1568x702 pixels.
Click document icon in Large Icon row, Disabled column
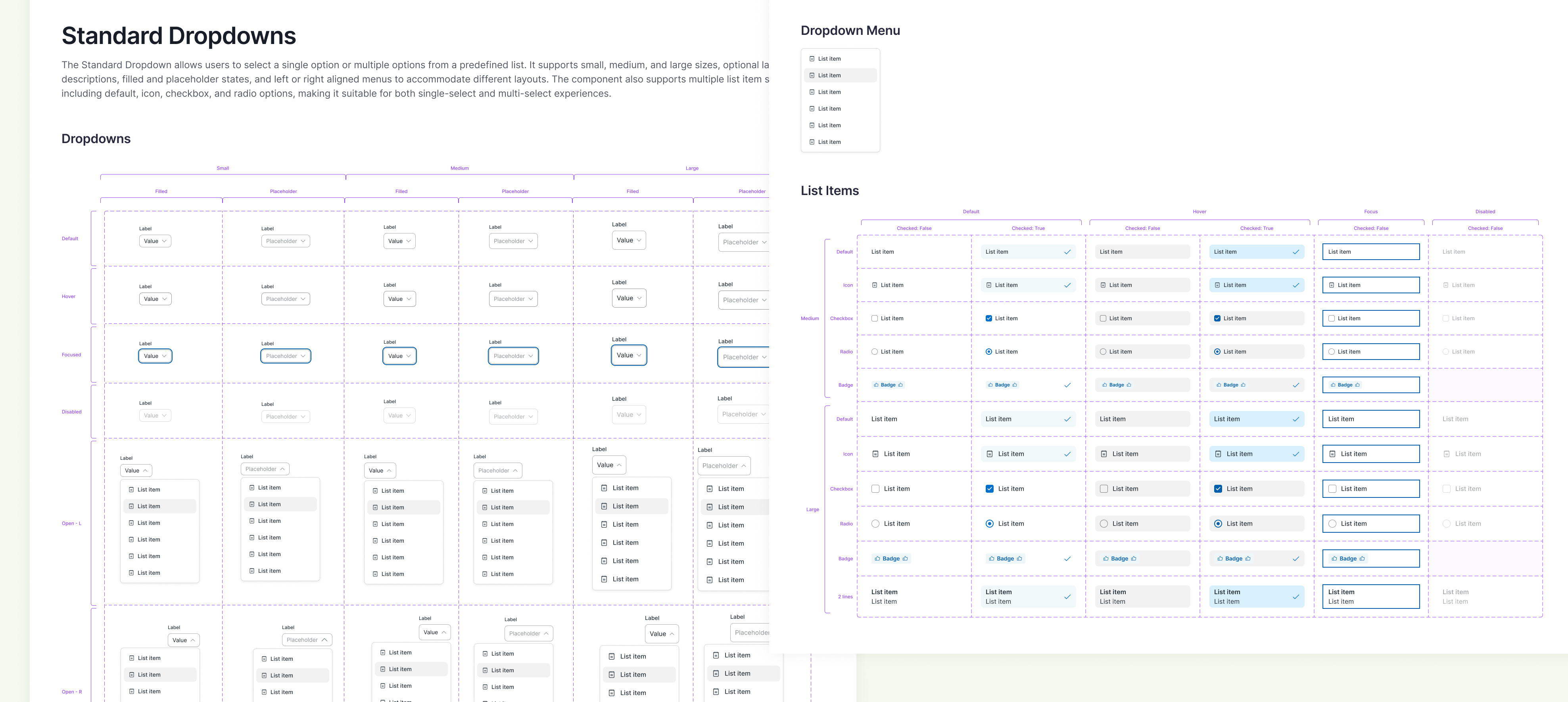tap(1447, 454)
